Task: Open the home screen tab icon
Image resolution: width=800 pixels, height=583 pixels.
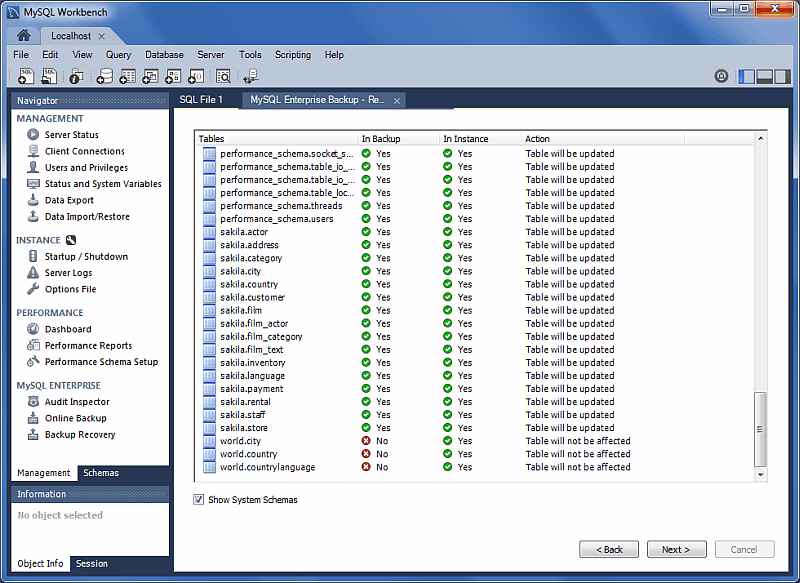Action: 23,35
